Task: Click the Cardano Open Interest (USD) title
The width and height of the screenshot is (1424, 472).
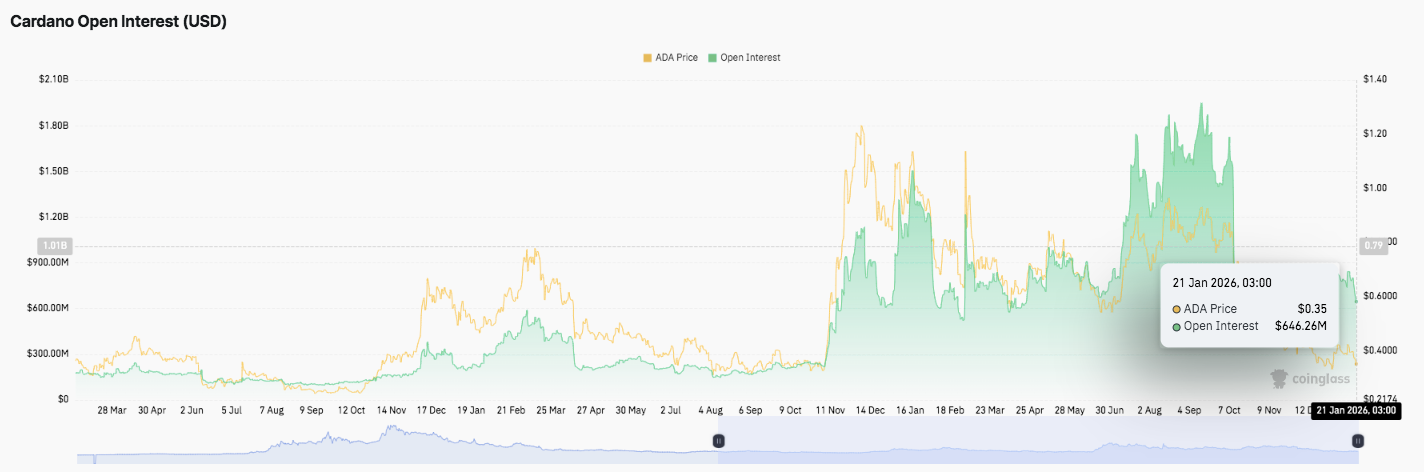Action: (118, 22)
